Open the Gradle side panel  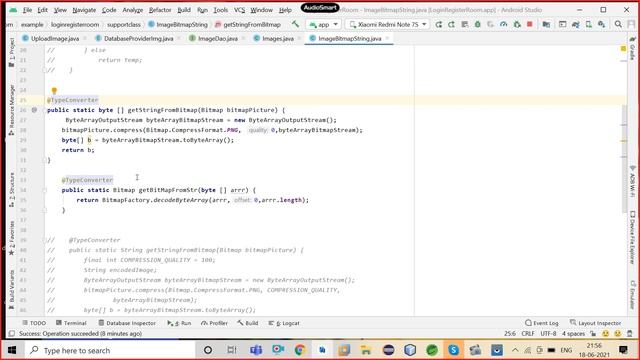(632, 48)
